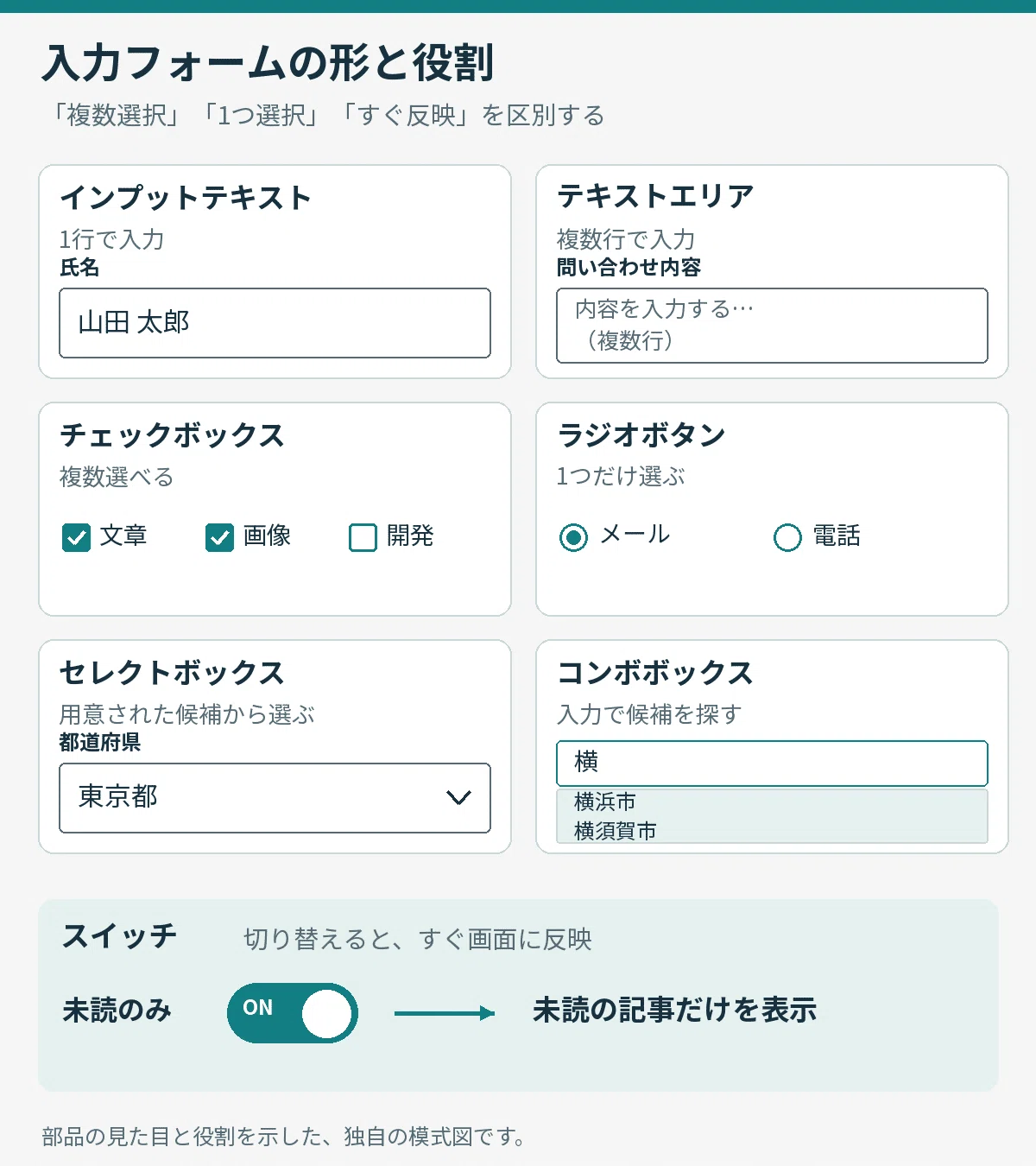Click the コンボボックス card title
Image resolution: width=1036 pixels, height=1166 pixels.
[x=655, y=673]
